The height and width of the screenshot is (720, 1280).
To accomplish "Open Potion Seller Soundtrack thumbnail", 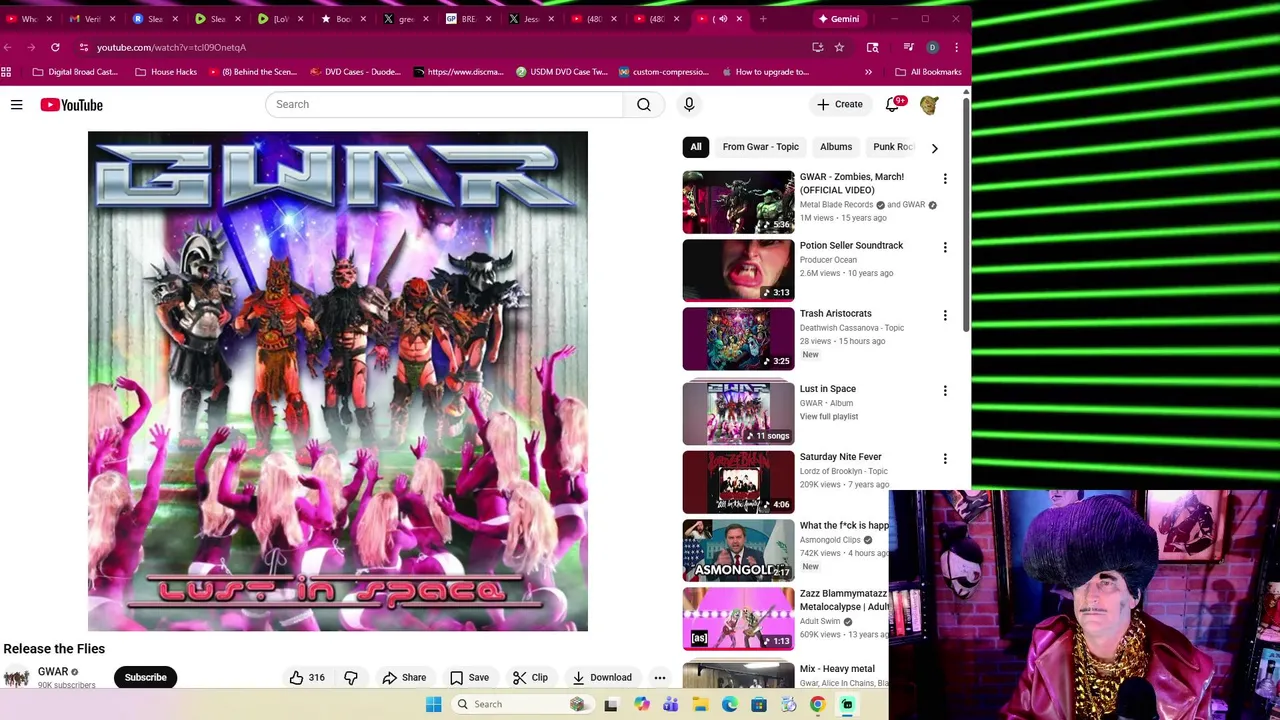I will pos(738,270).
